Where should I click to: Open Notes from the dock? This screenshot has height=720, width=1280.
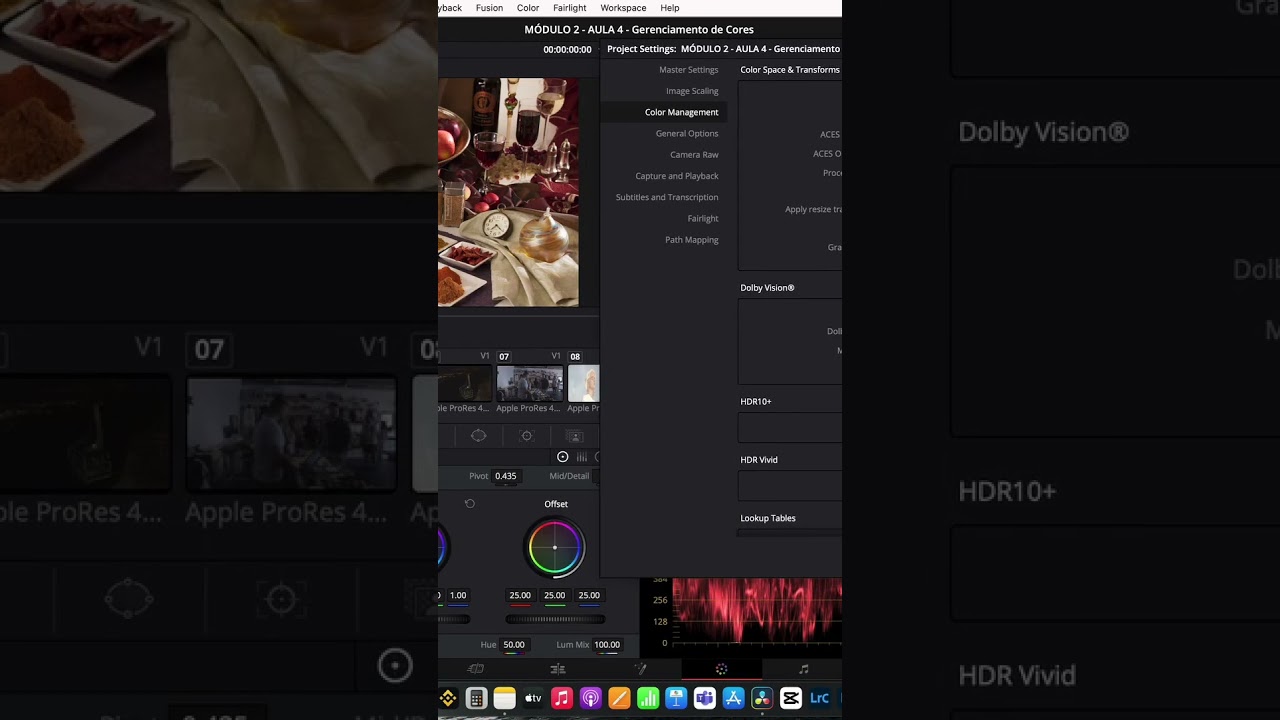pos(505,698)
